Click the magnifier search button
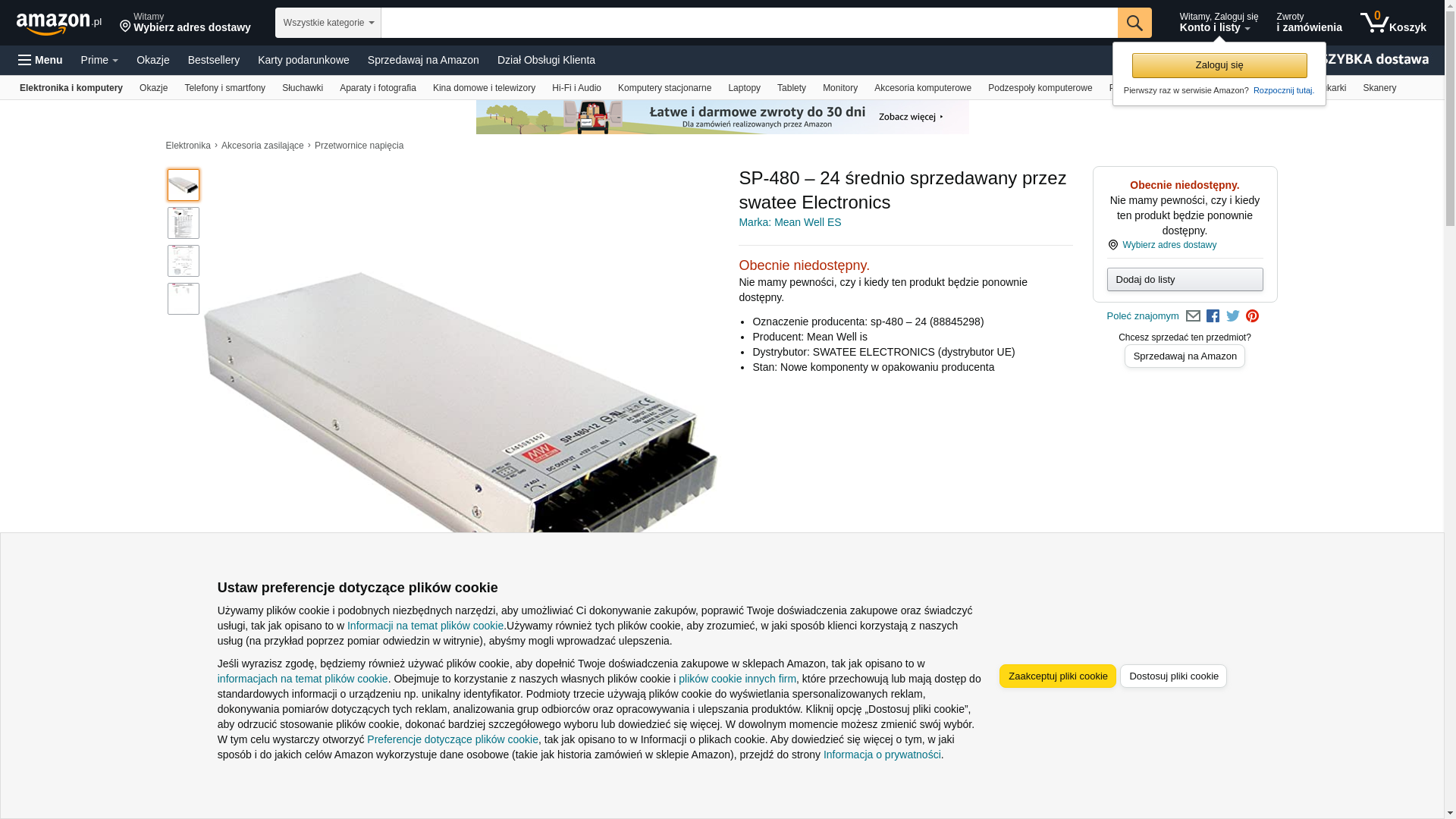The height and width of the screenshot is (819, 1456). coord(1134,23)
